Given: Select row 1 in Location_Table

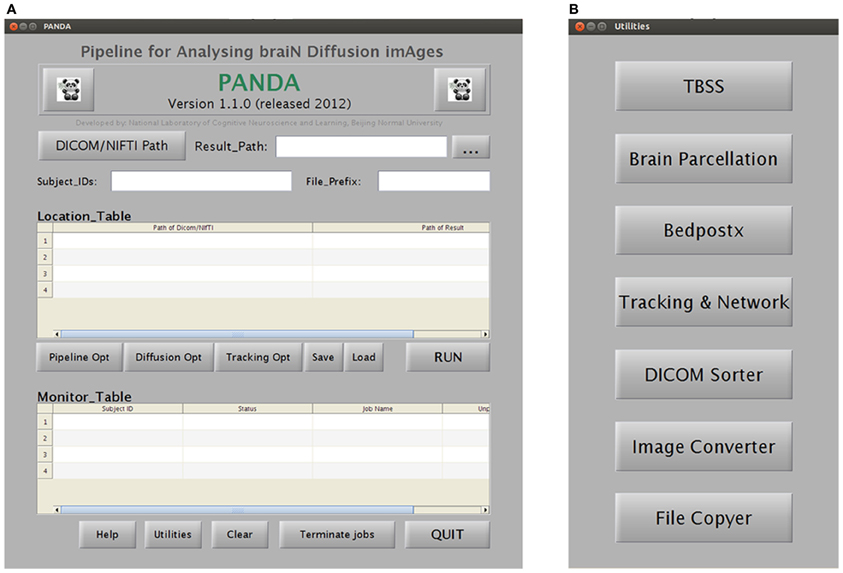Looking at the screenshot, I should point(263,241).
